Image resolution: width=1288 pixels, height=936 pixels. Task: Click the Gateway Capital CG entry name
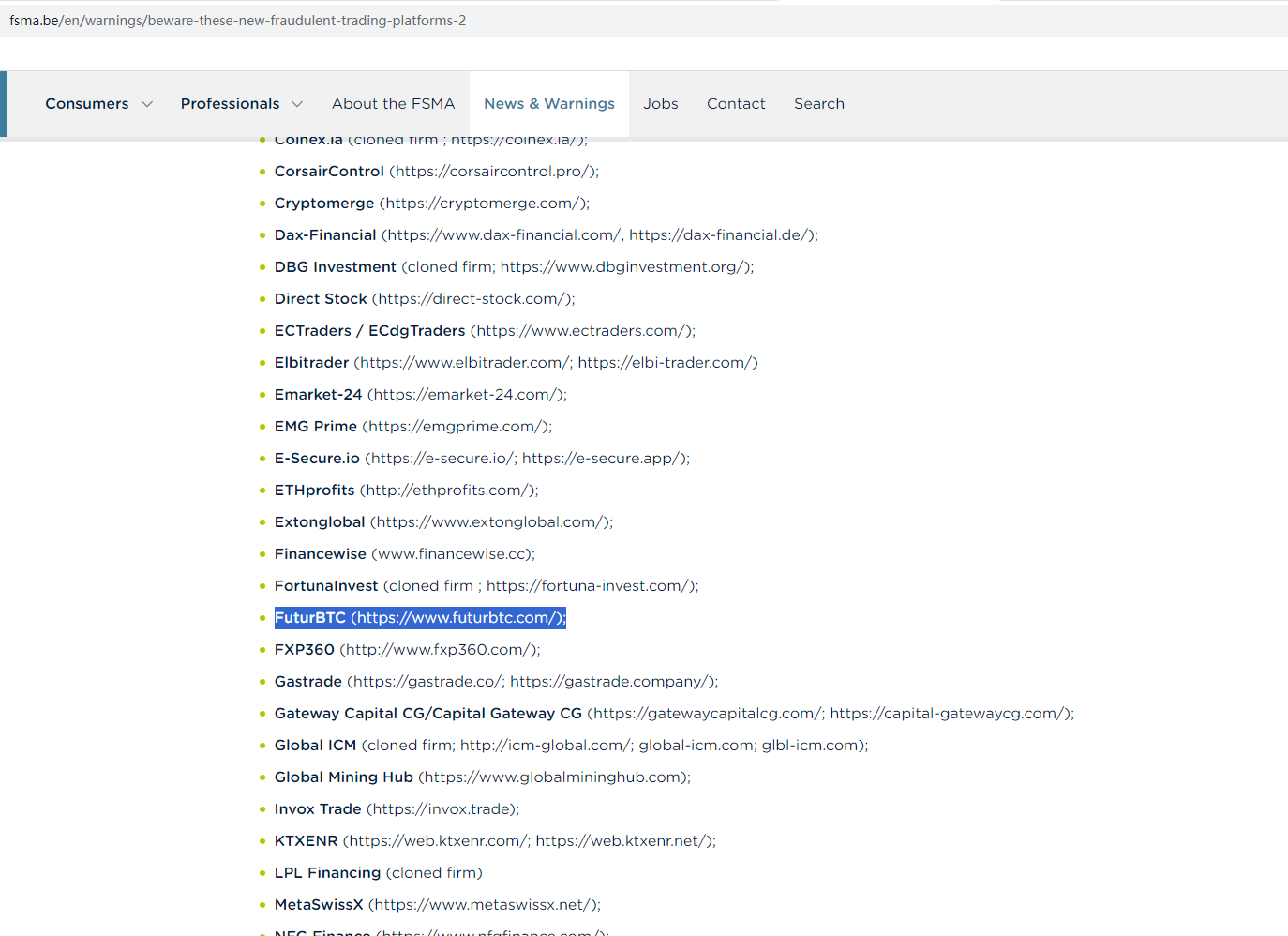pyautogui.click(x=427, y=714)
